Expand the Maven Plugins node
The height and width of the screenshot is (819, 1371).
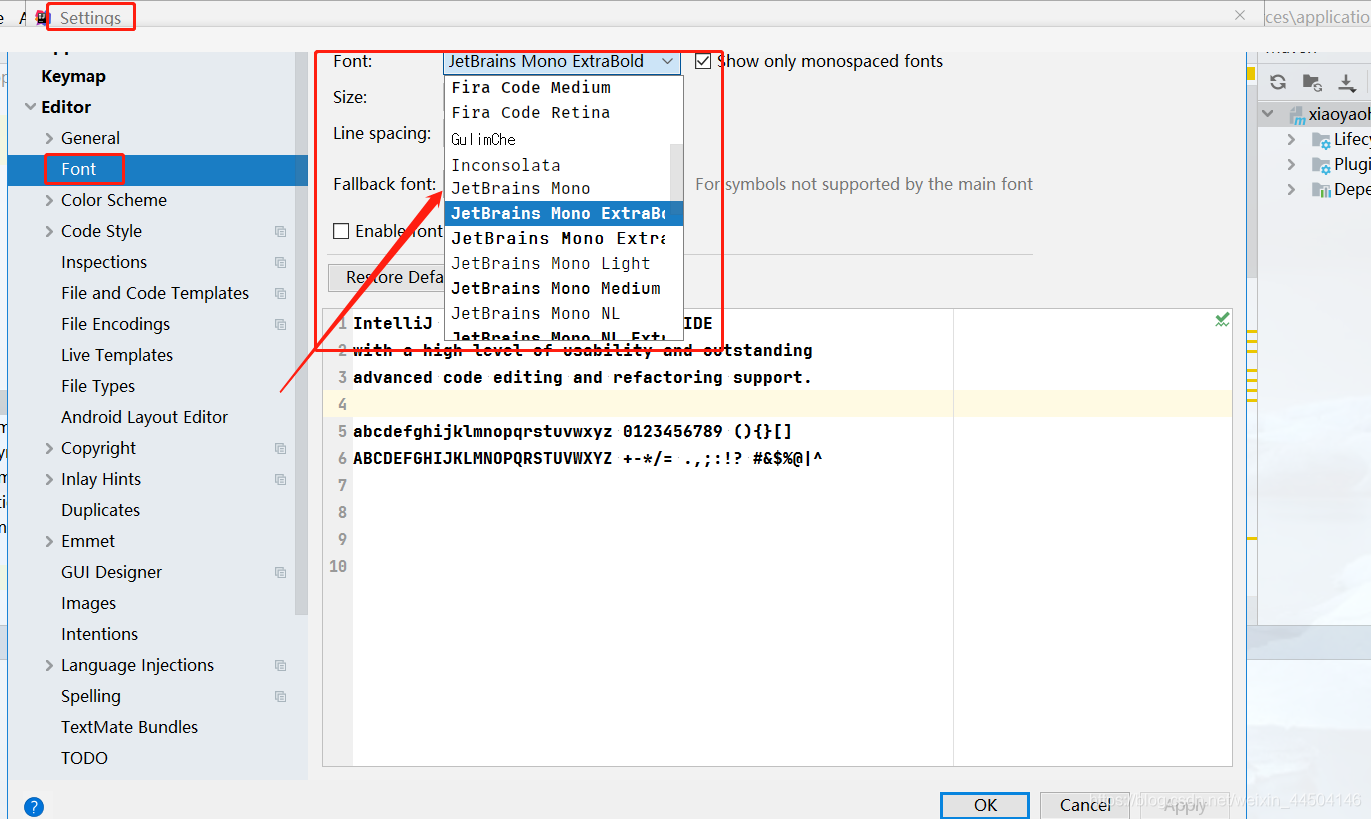[x=1291, y=164]
